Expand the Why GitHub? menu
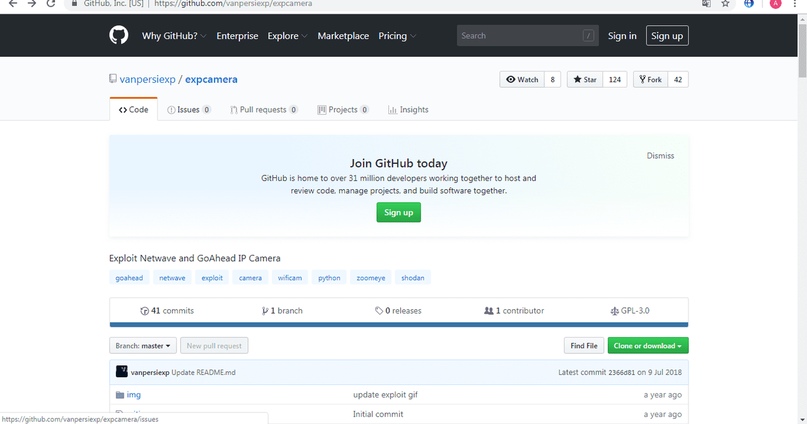The width and height of the screenshot is (807, 424). [174, 36]
